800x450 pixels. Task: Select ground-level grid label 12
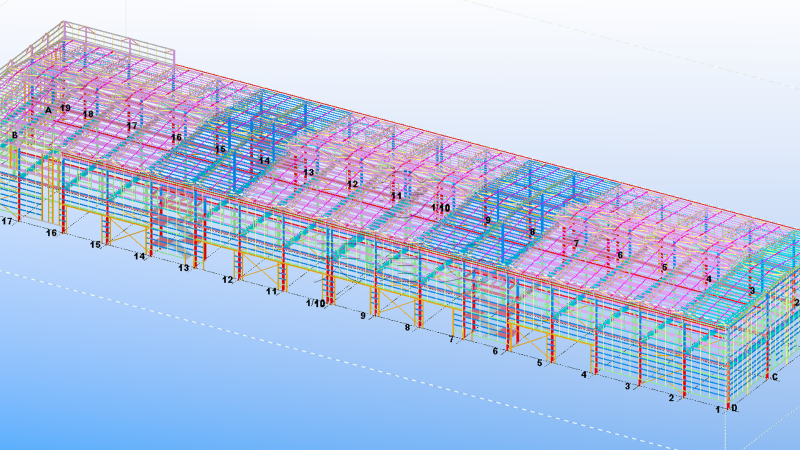(x=227, y=280)
